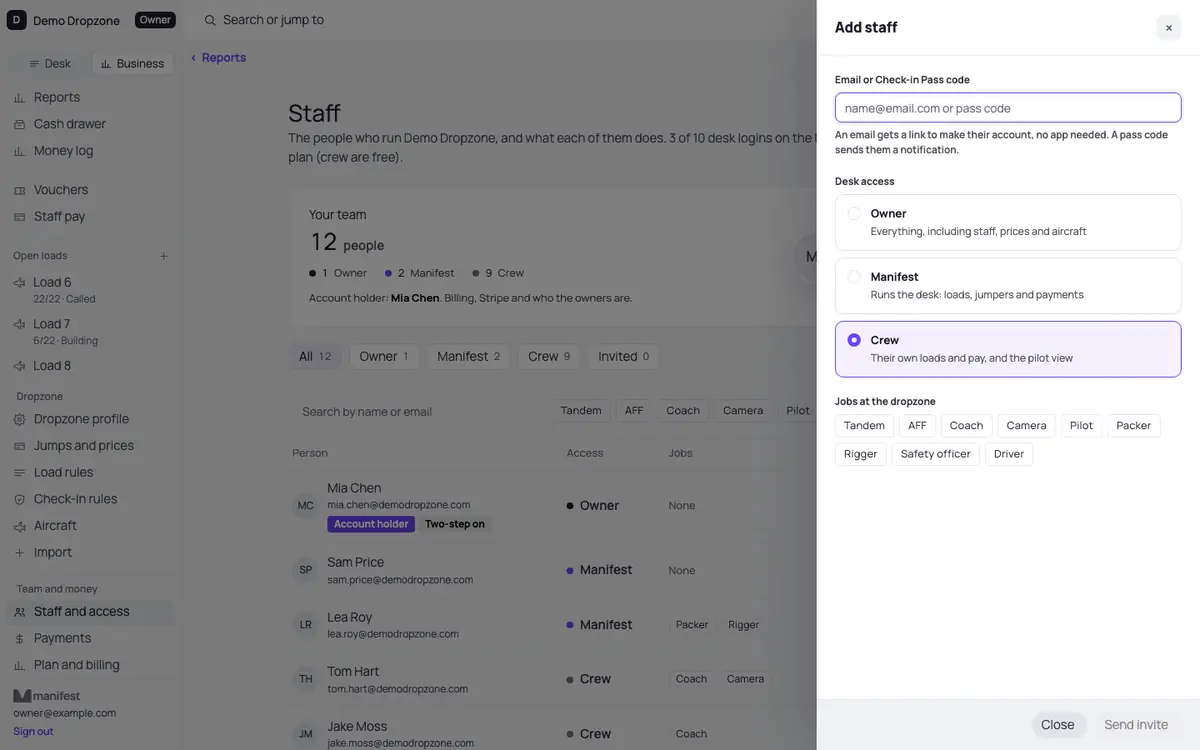
Task: Click the Sign out link
Action: (x=33, y=732)
